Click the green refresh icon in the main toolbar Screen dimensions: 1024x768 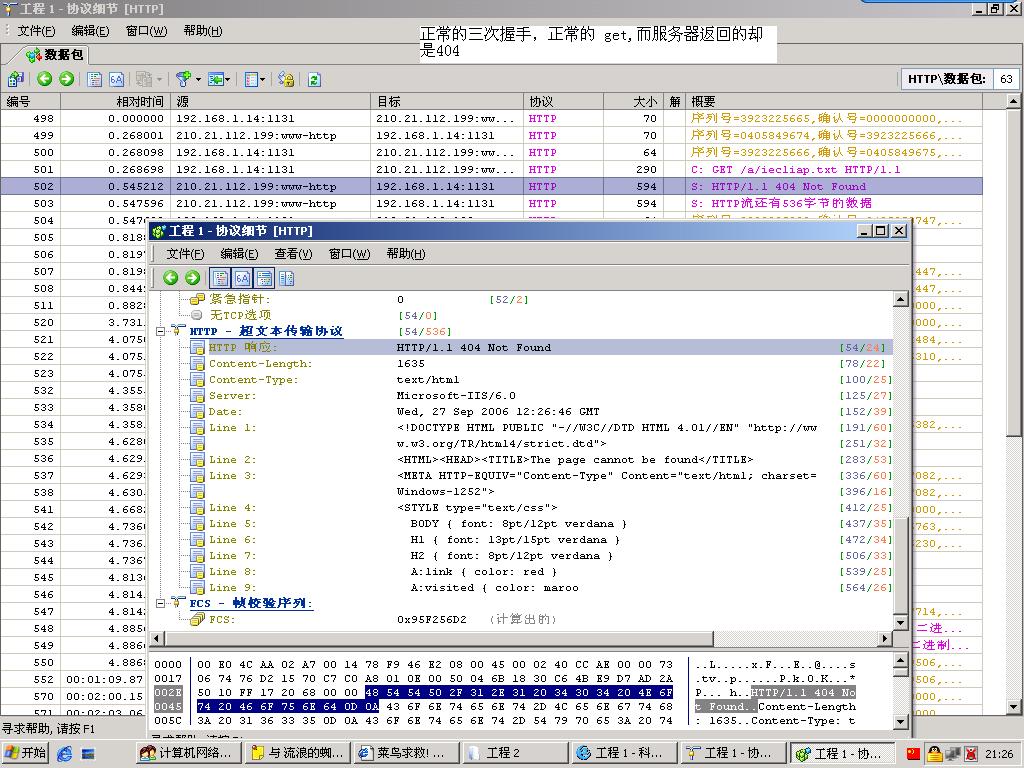pos(314,79)
